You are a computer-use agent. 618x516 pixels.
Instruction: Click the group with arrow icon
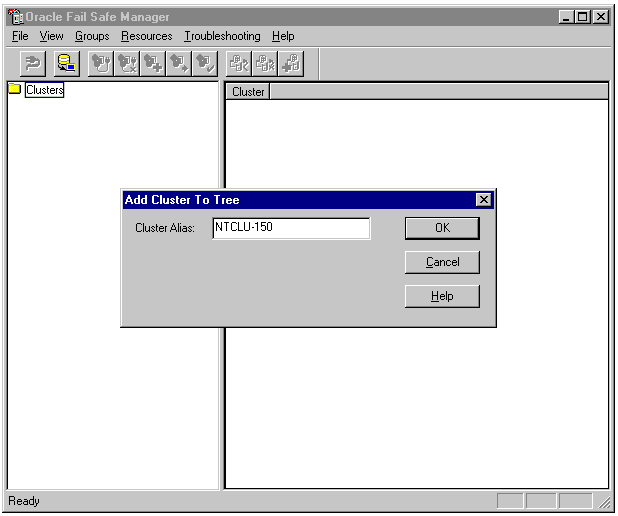click(x=179, y=63)
